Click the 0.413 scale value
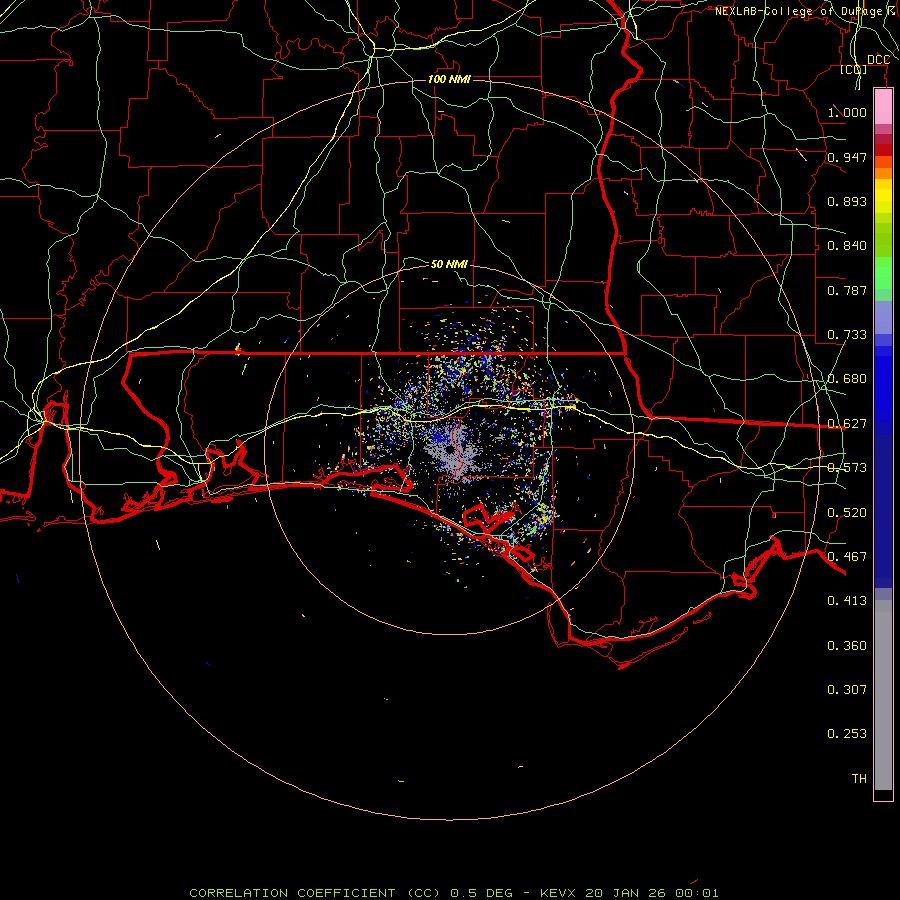This screenshot has width=900, height=900. (x=847, y=601)
